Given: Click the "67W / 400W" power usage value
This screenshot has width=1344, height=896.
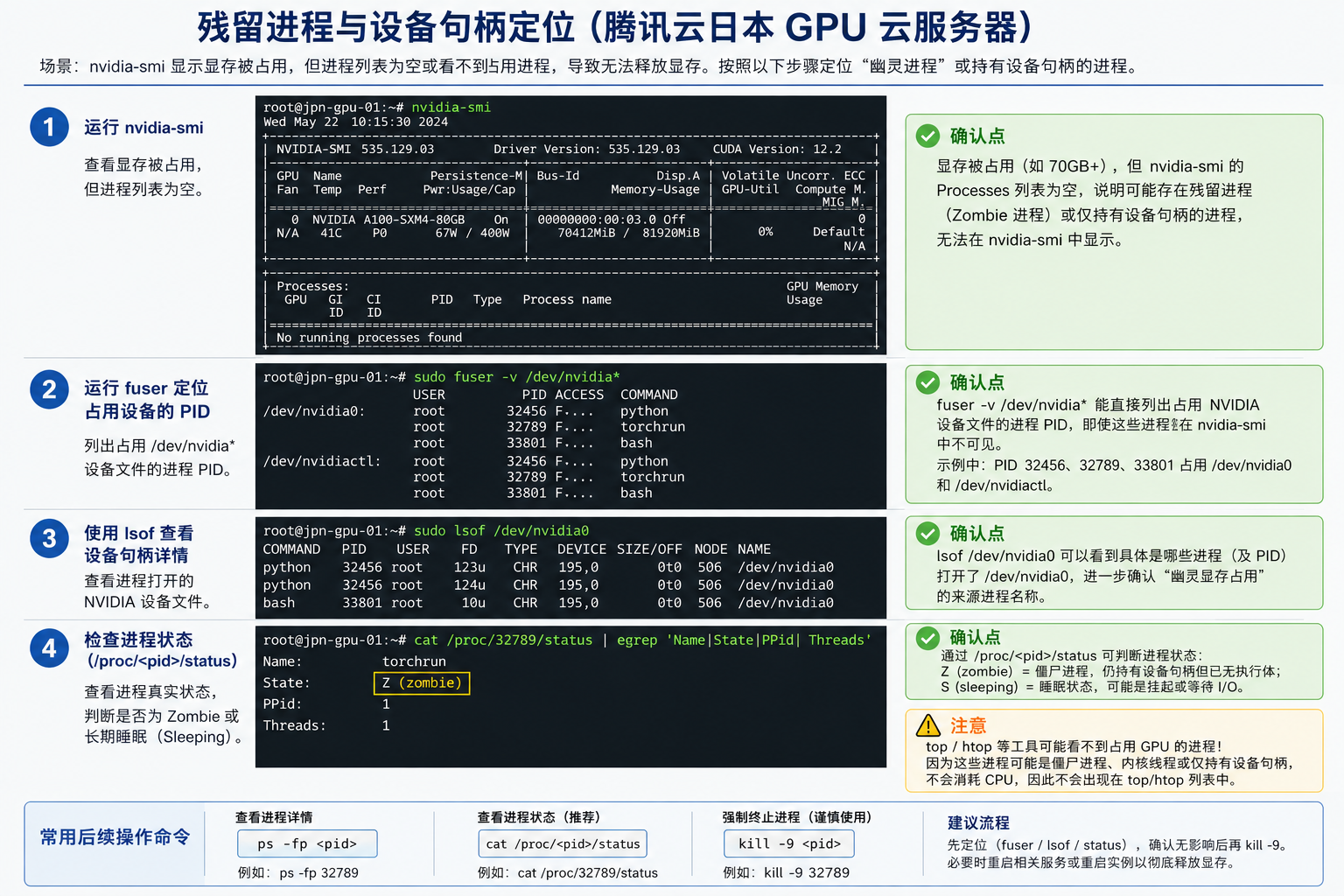Looking at the screenshot, I should point(472,233).
